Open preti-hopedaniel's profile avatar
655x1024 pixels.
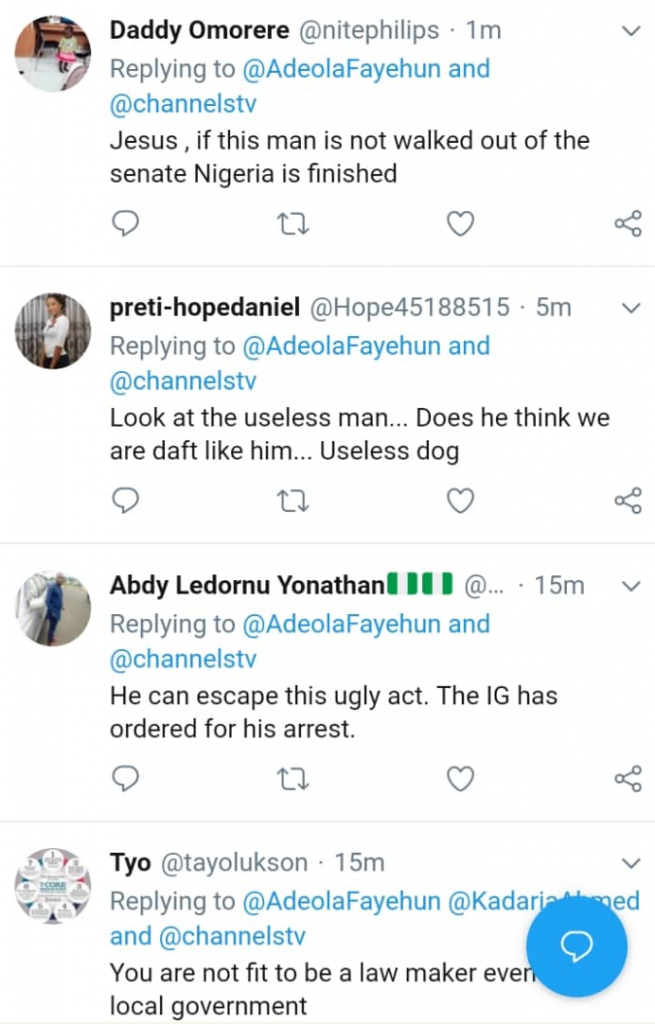(53, 331)
